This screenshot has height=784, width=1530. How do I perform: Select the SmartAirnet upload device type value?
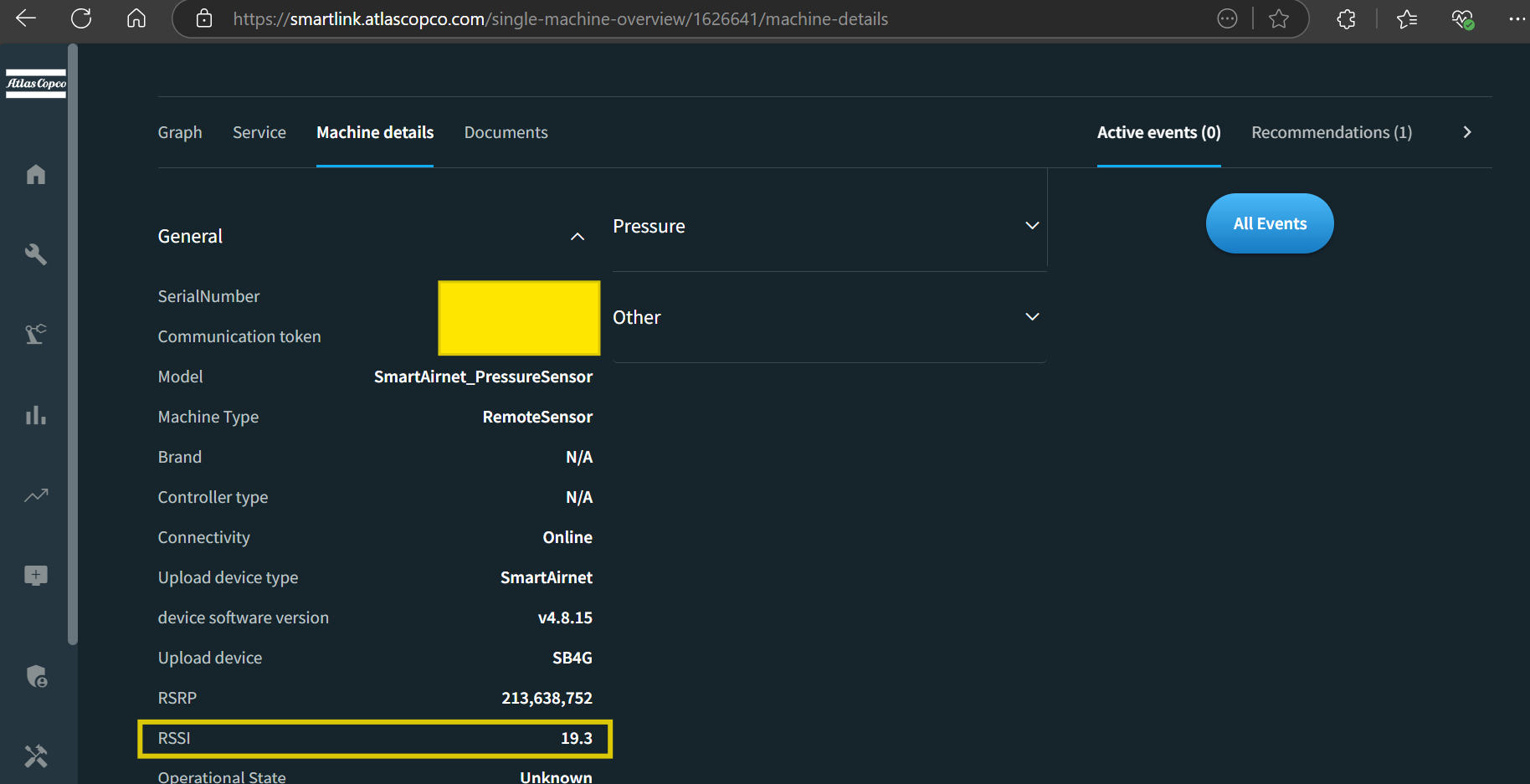547,577
